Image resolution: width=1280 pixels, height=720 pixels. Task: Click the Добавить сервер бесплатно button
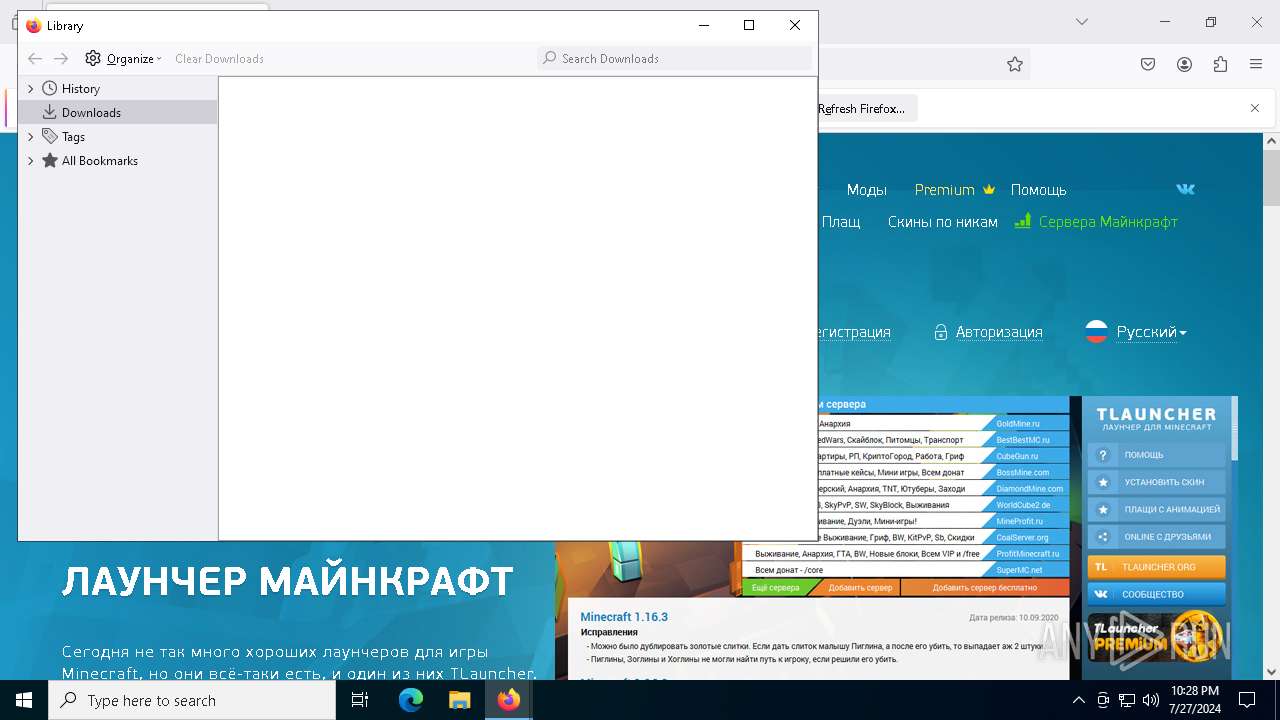[x=984, y=588]
